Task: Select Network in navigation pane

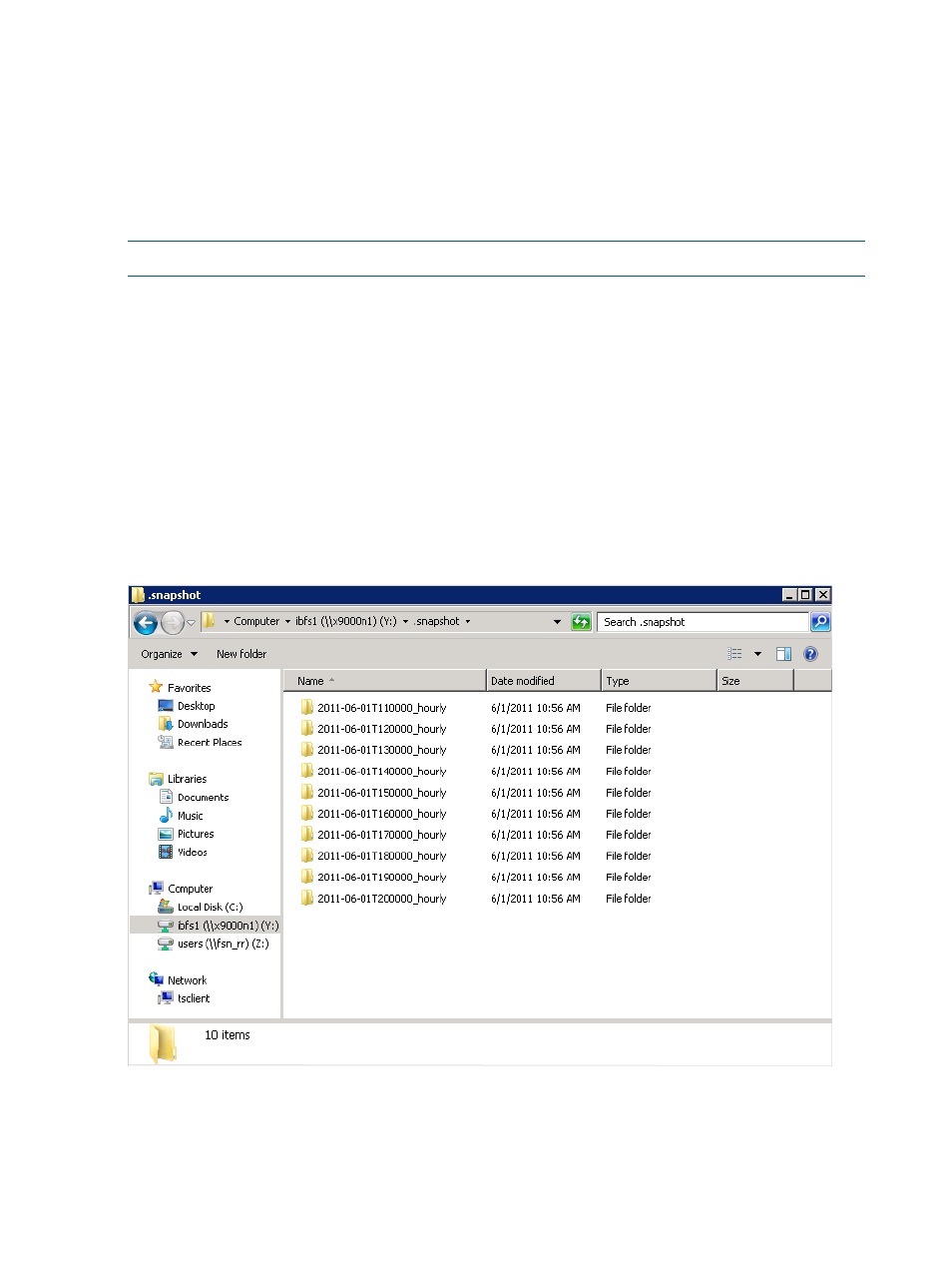Action: pos(187,980)
